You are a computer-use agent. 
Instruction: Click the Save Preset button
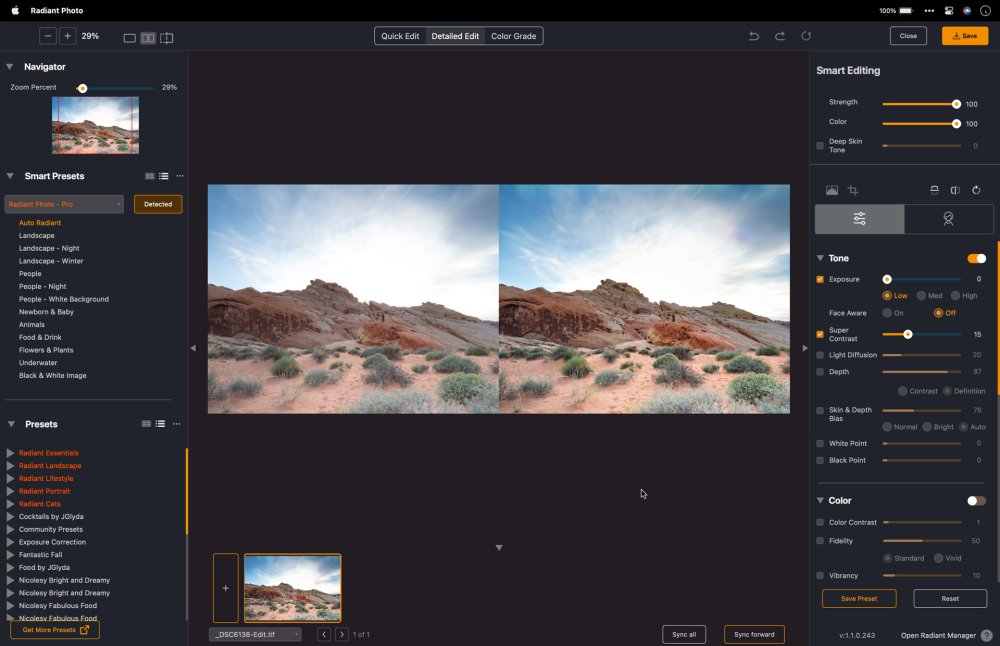859,599
